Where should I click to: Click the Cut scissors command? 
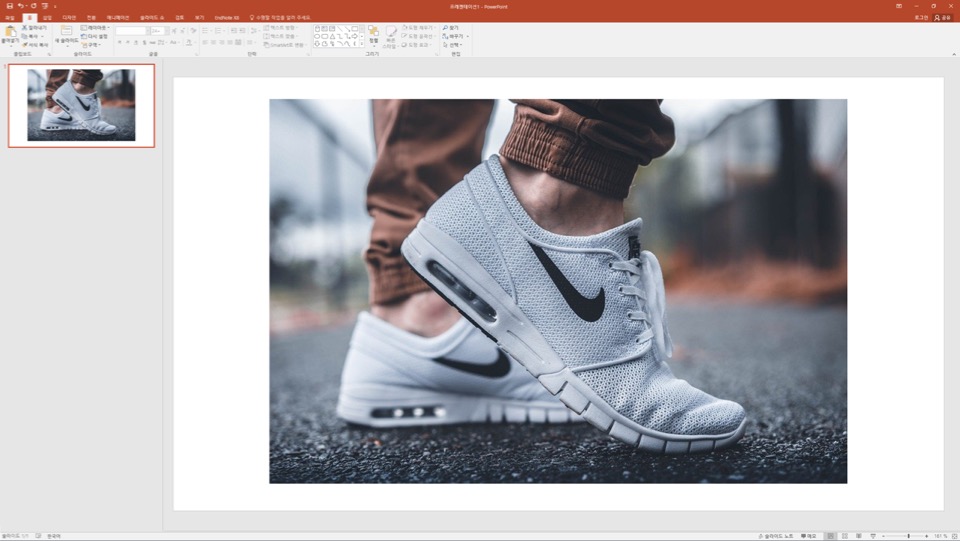click(34, 28)
